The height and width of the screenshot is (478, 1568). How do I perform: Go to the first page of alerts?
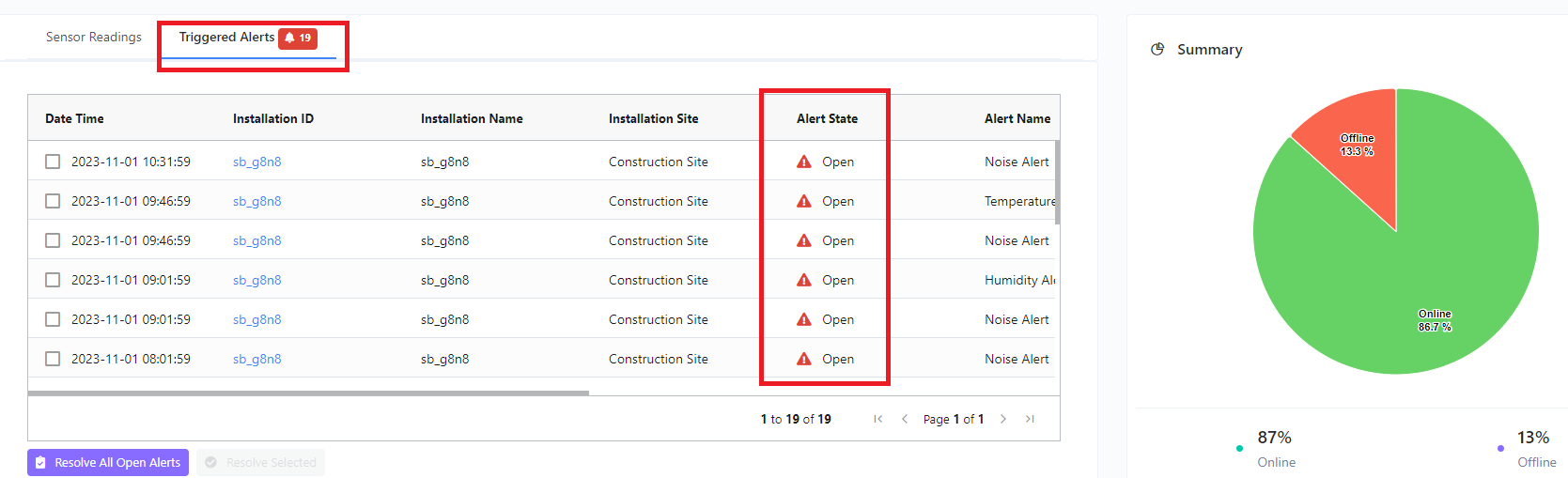point(877,419)
